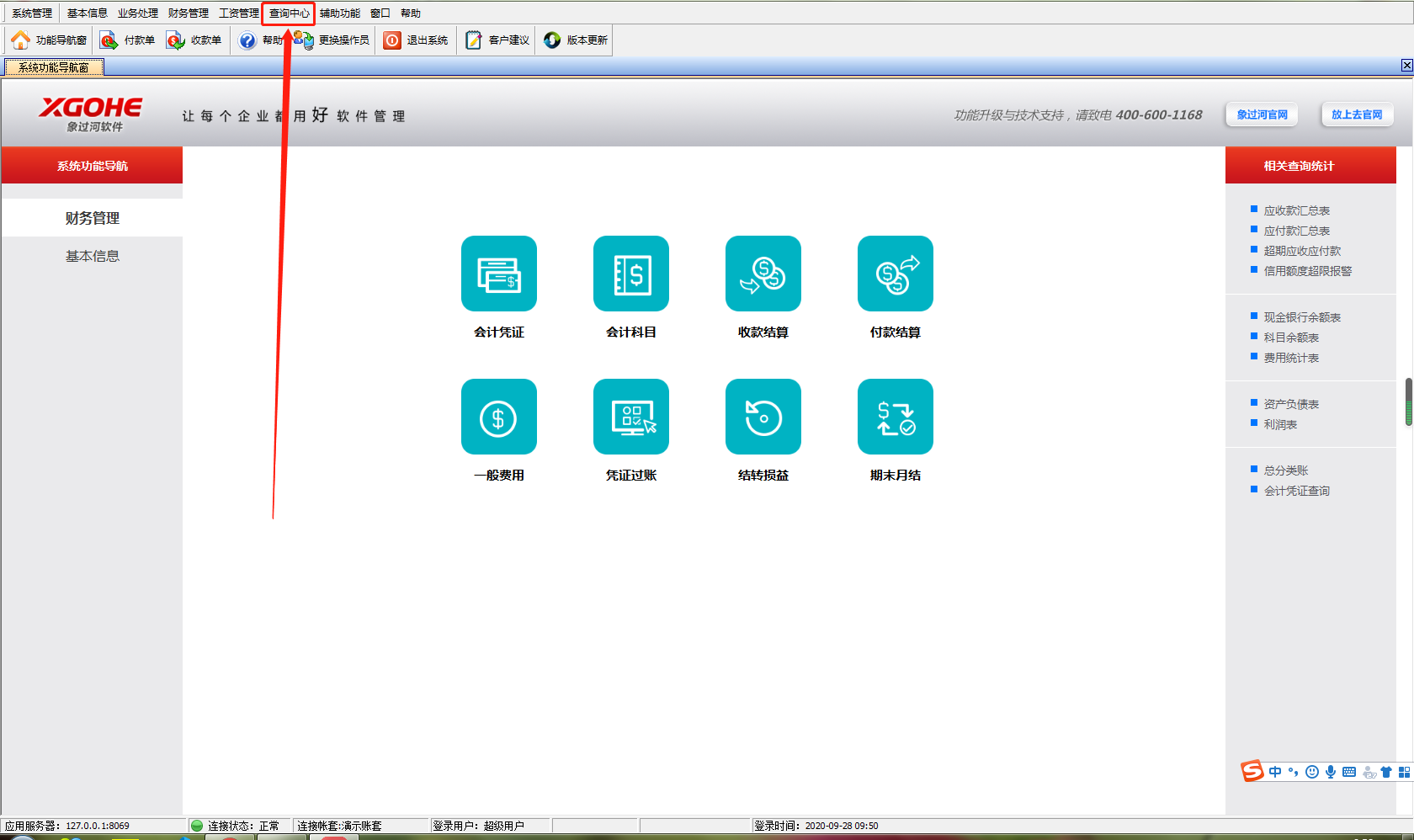Select 基本信息 in the left navigation
The height and width of the screenshot is (840, 1414).
93,256
